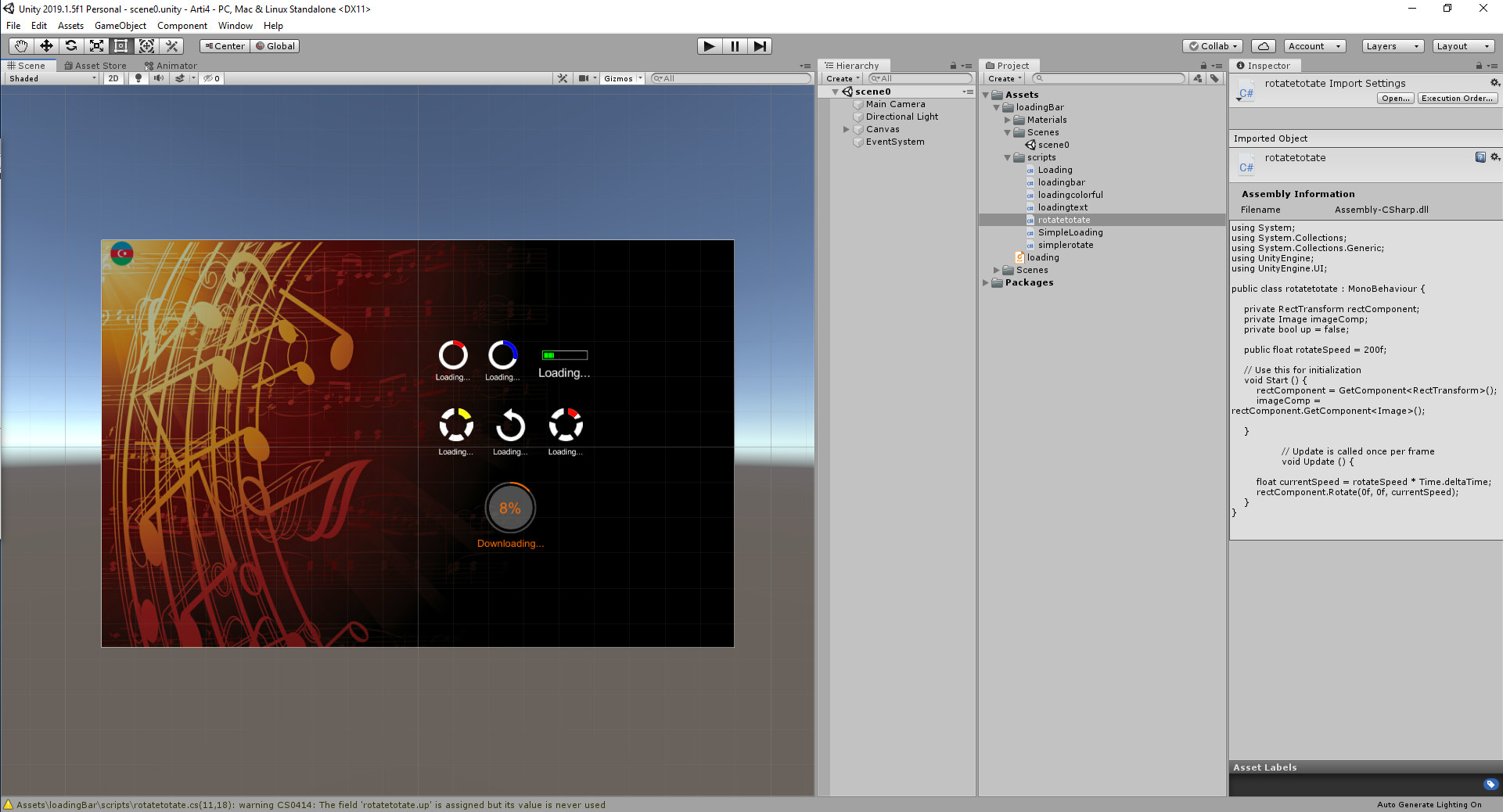The height and width of the screenshot is (812, 1503).
Task: Open the cloud services icon
Action: 1263,46
